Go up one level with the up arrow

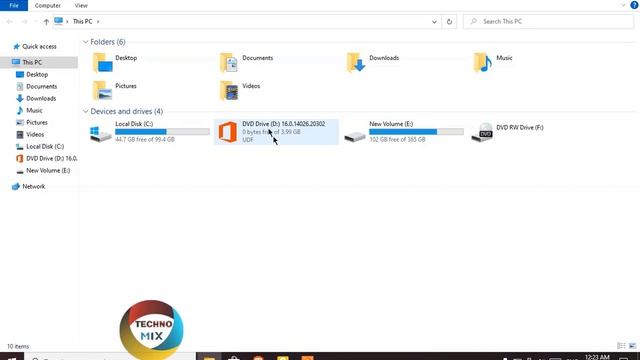46,22
